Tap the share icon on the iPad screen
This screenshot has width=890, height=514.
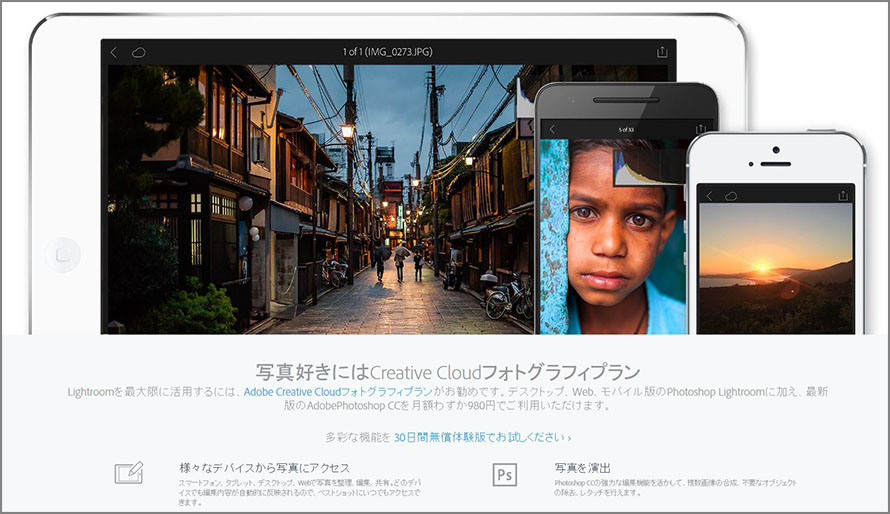662,52
